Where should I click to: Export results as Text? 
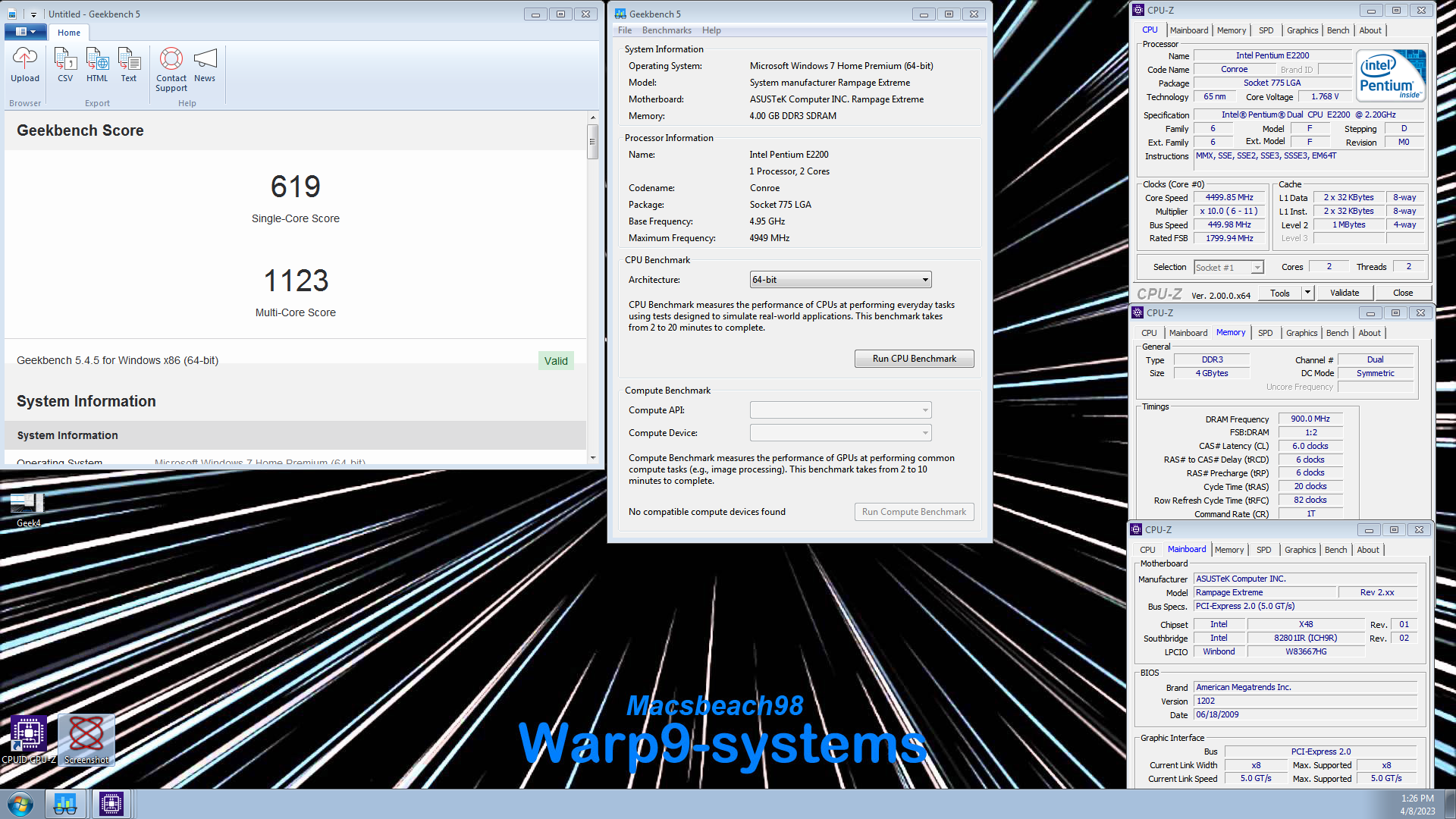[x=129, y=64]
